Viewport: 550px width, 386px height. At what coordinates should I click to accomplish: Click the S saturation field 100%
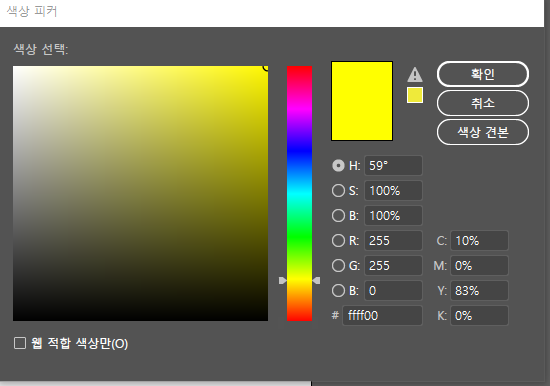click(393, 191)
